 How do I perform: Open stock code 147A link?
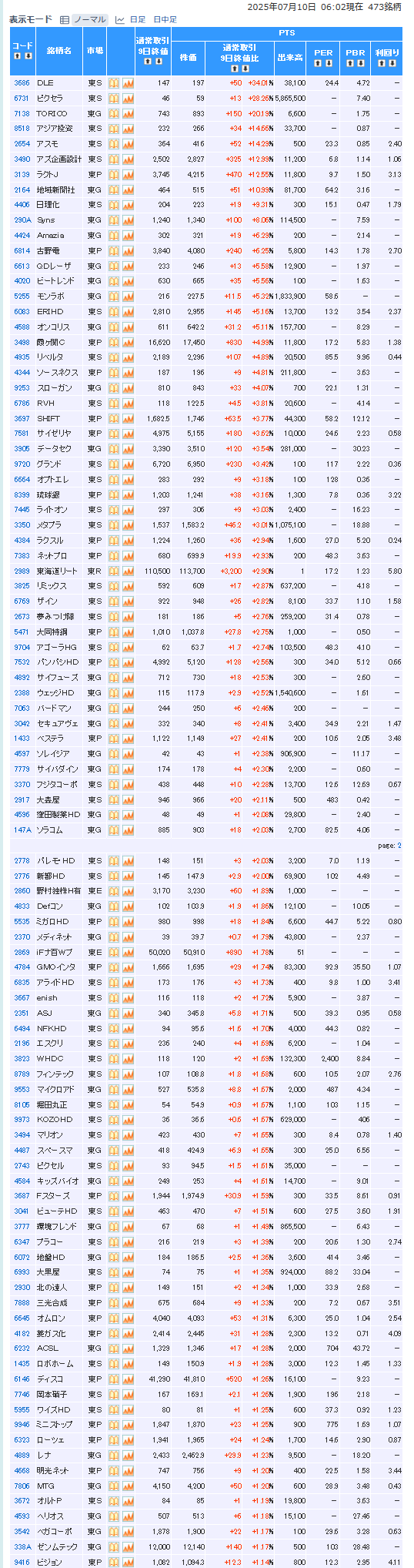pos(22,829)
